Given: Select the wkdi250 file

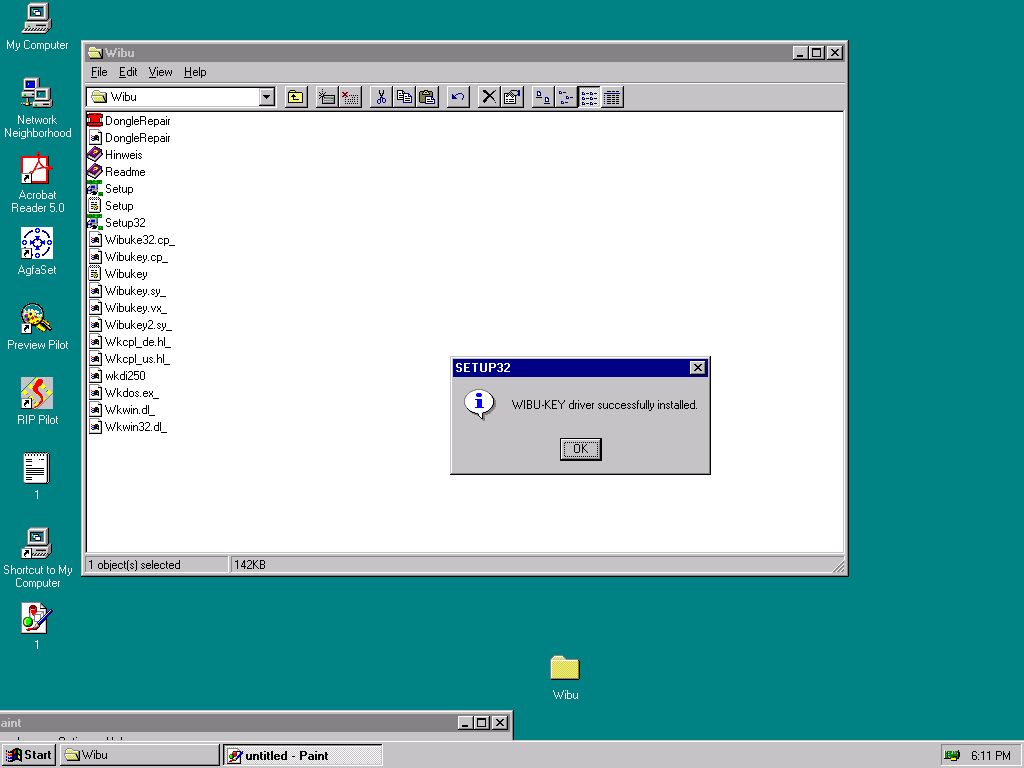Looking at the screenshot, I should [x=117, y=376].
